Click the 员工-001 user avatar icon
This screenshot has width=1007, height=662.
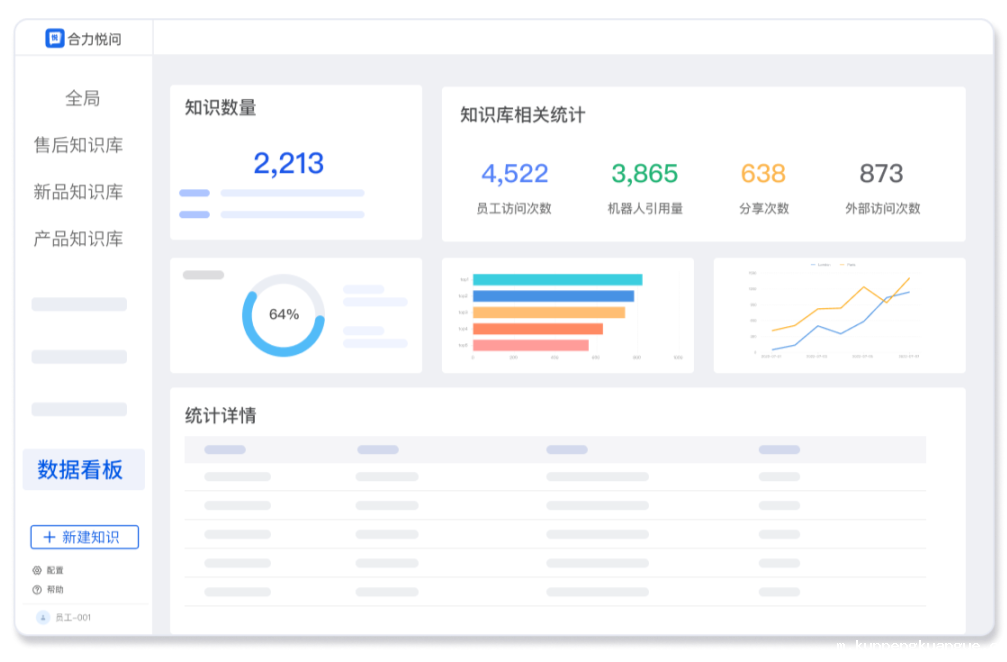coord(43,617)
